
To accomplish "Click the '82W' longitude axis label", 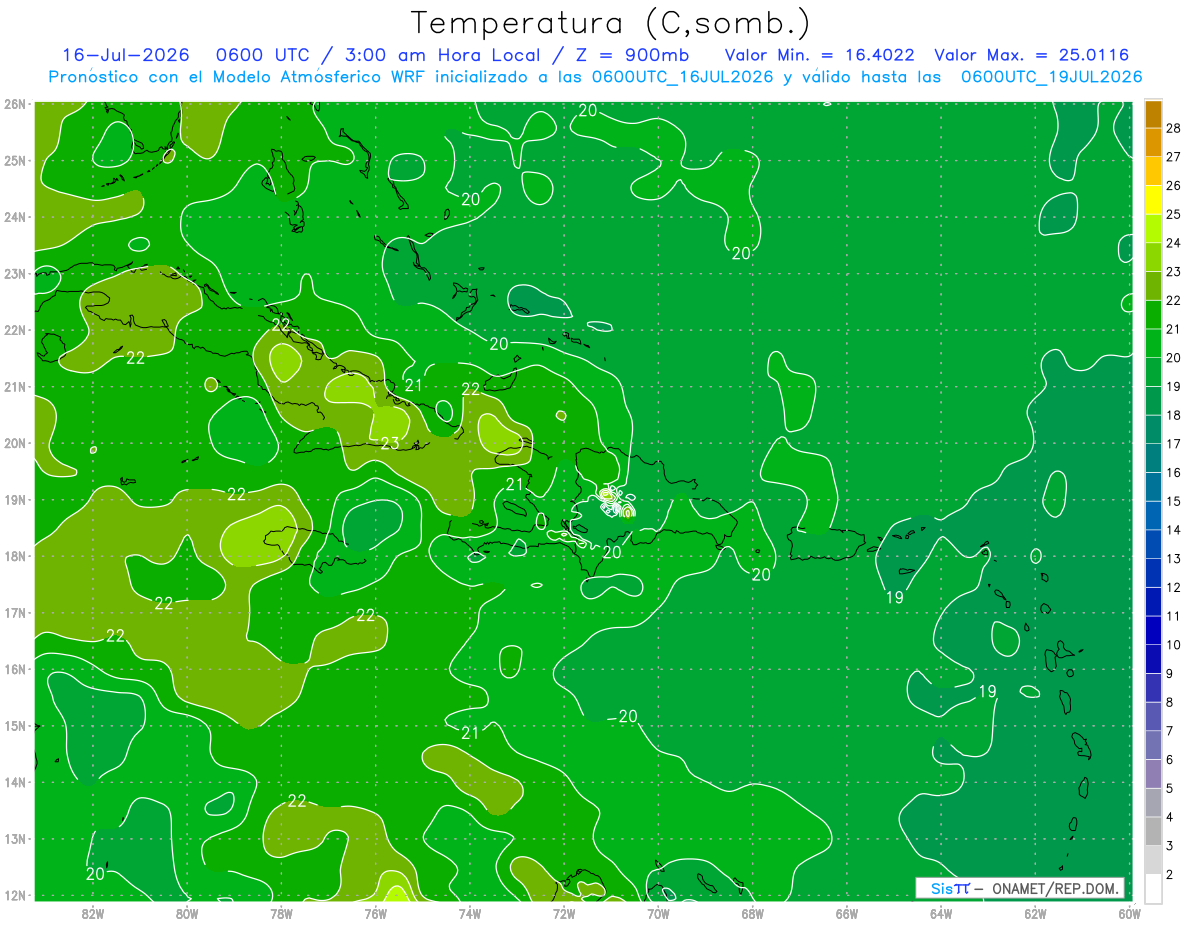I will tap(93, 913).
